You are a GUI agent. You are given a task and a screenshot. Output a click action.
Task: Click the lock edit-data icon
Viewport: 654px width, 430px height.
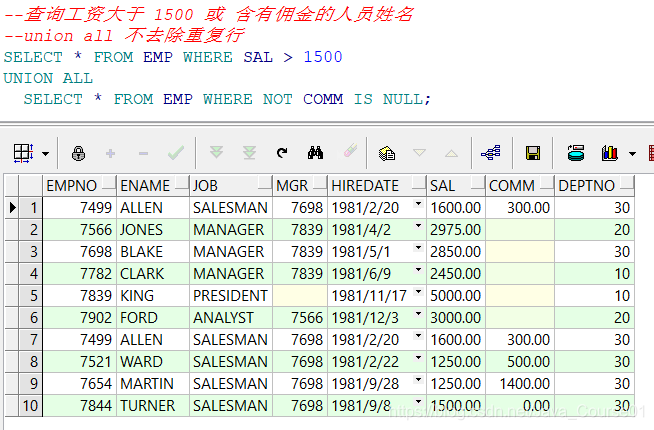(x=78, y=153)
